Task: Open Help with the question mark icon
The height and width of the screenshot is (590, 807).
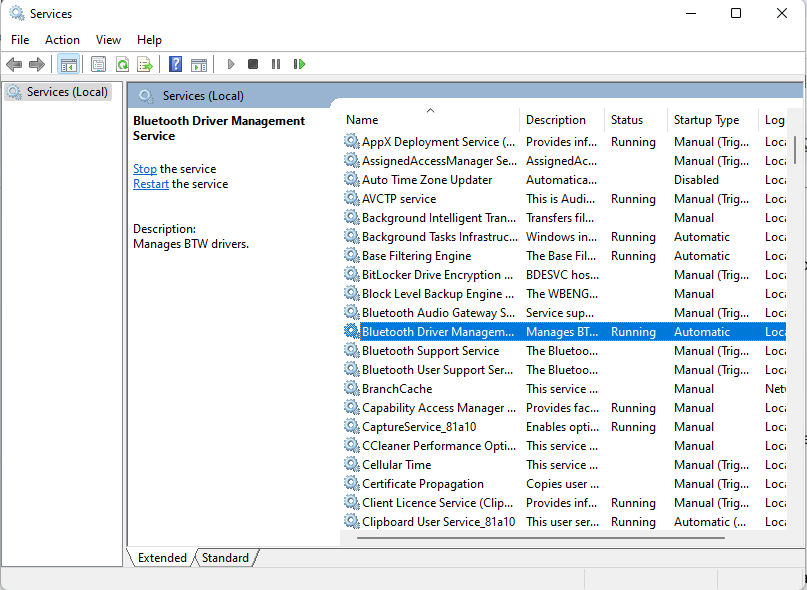Action: point(175,64)
